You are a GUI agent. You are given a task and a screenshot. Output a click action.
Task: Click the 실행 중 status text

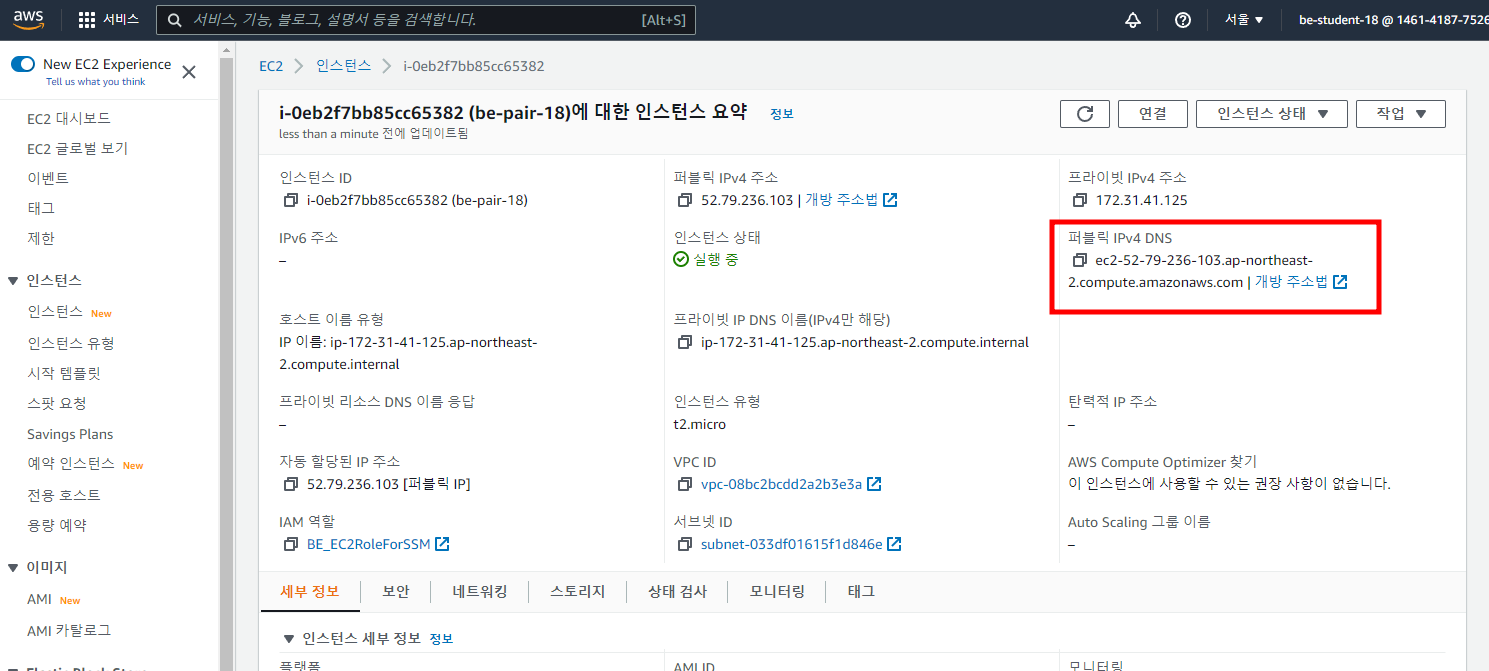(716, 259)
